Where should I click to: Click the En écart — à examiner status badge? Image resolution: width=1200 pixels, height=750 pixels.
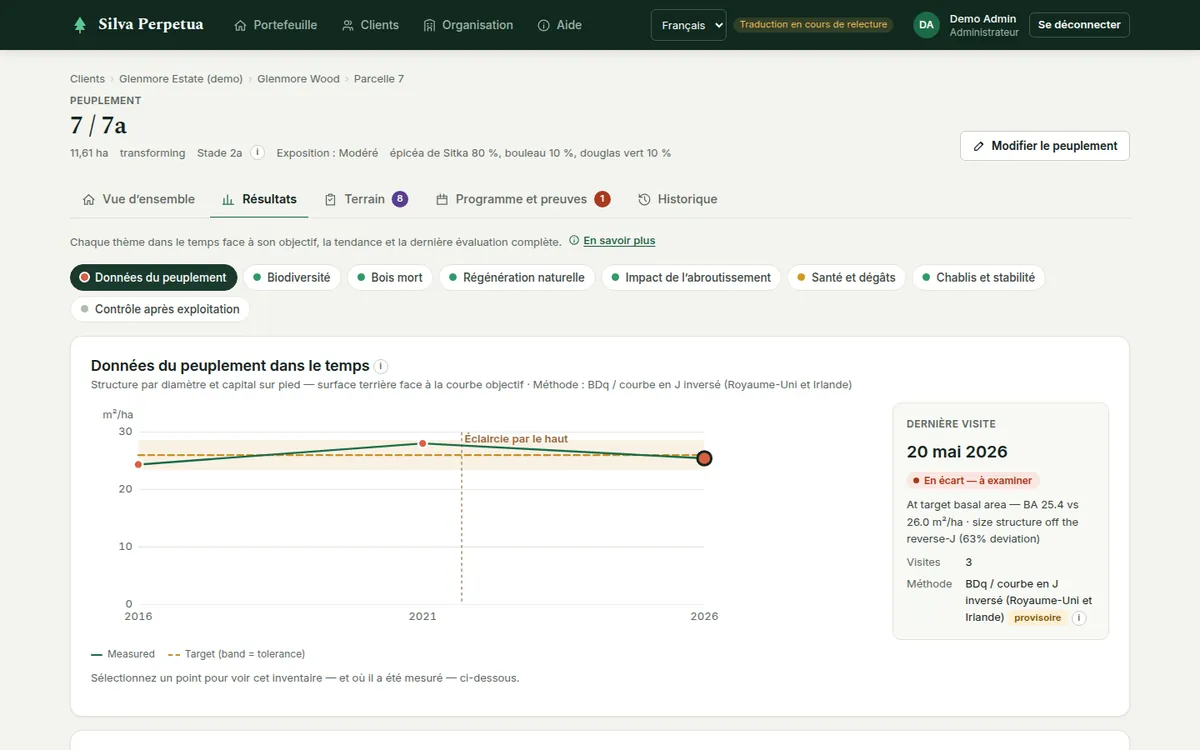click(x=973, y=481)
